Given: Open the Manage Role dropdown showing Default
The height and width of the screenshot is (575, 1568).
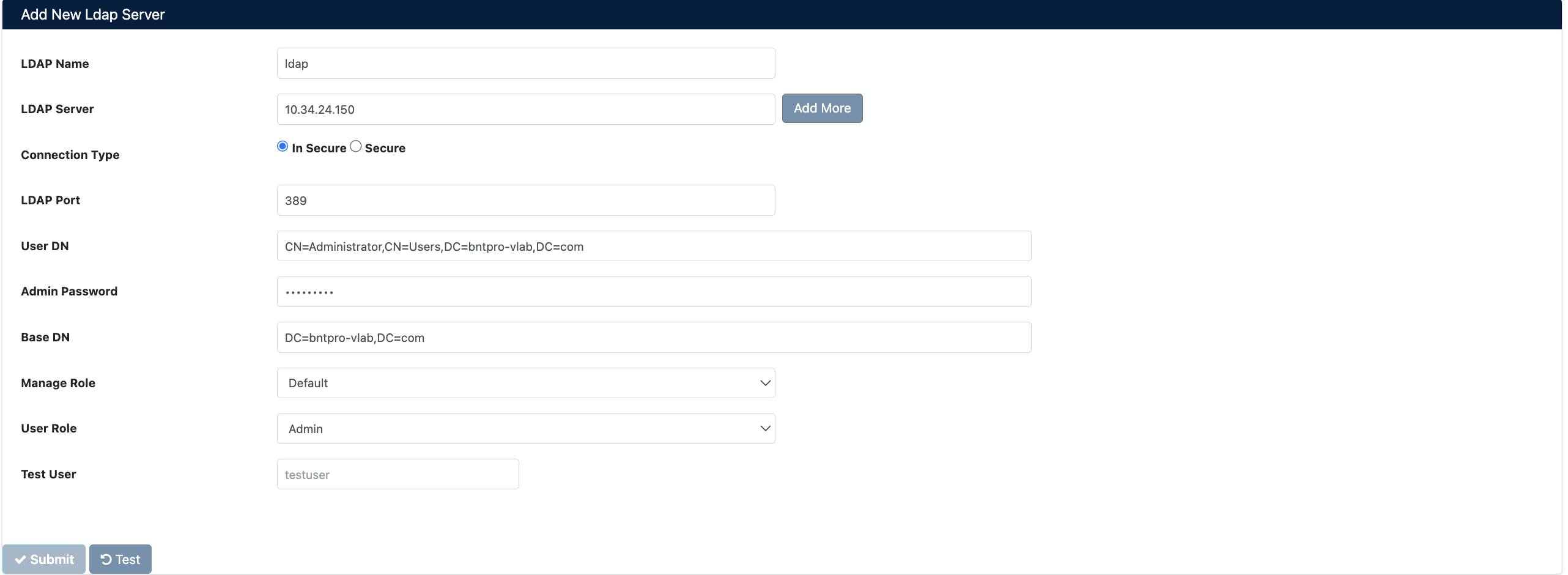Looking at the screenshot, I should [525, 382].
